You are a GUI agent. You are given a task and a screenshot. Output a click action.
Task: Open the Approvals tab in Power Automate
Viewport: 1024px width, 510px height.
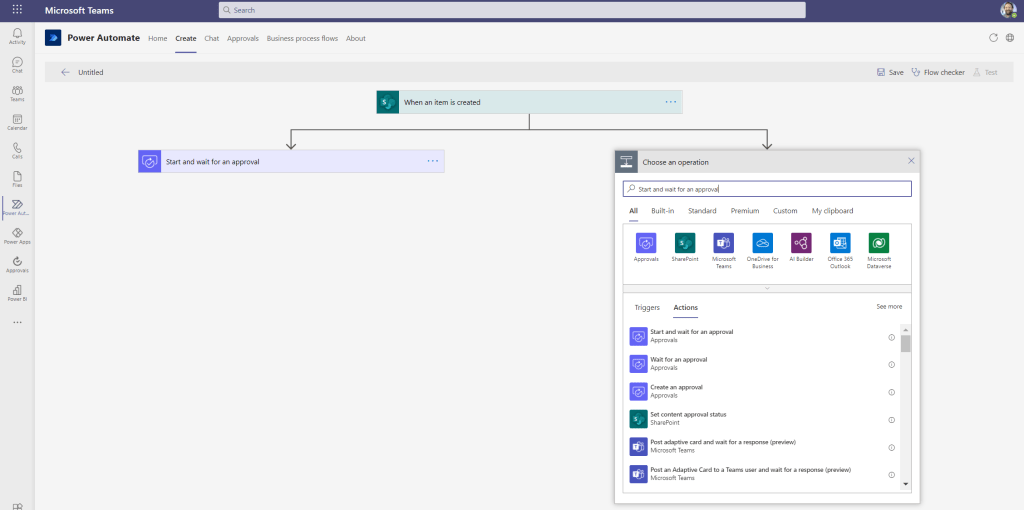click(243, 38)
